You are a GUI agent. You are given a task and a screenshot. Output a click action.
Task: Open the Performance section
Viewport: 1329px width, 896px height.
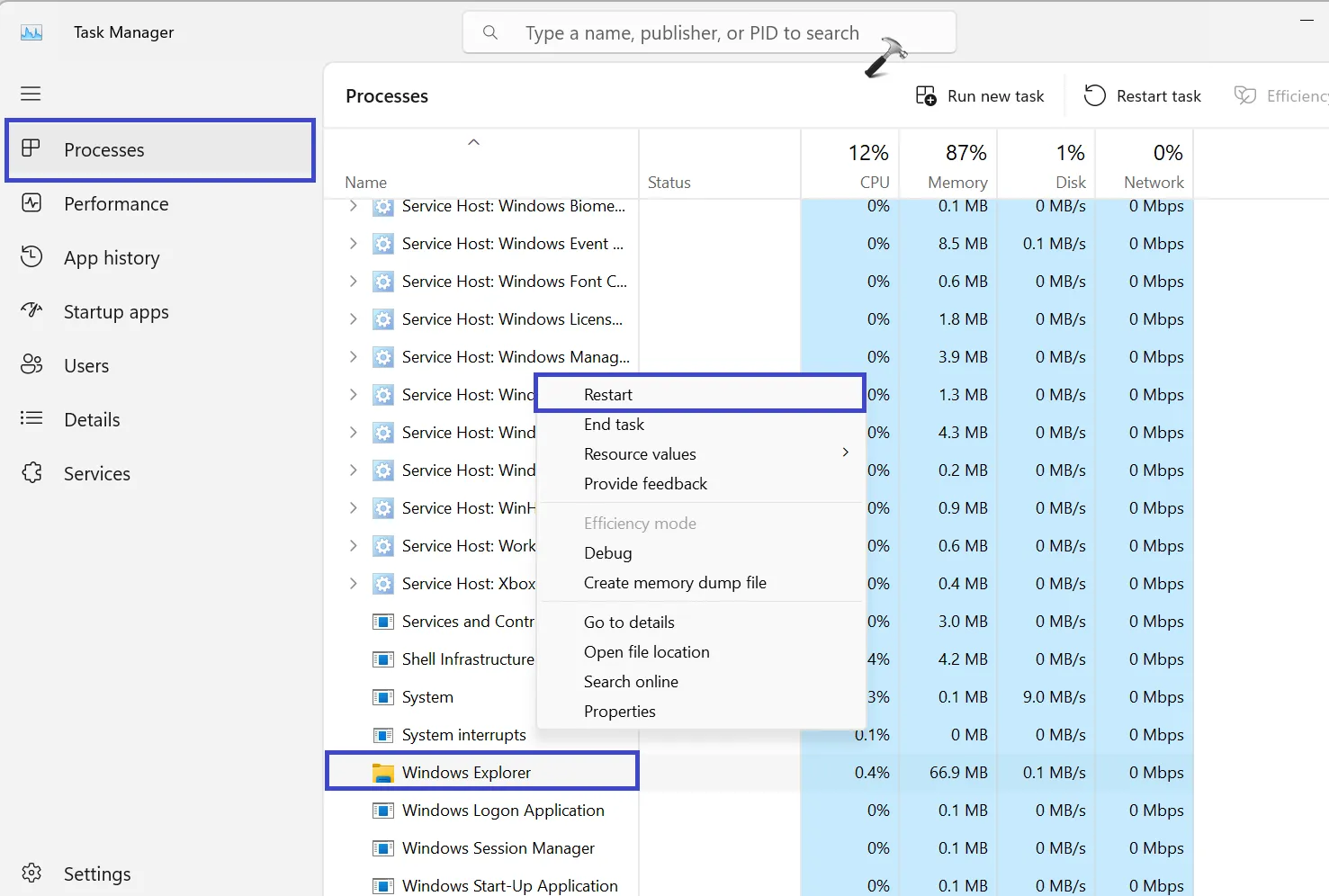point(115,204)
